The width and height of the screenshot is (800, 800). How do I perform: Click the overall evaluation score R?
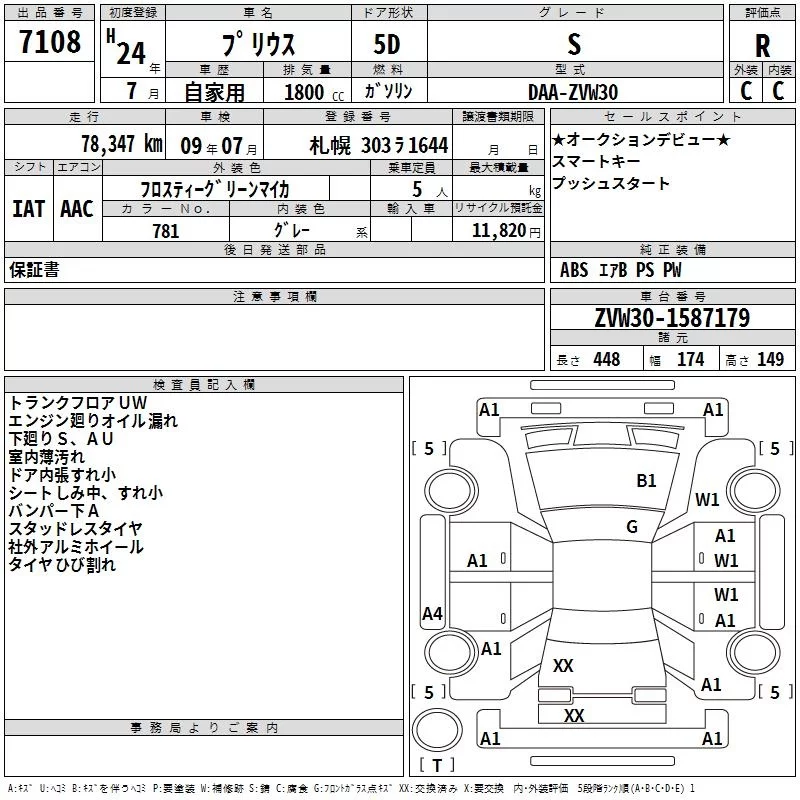(x=762, y=46)
